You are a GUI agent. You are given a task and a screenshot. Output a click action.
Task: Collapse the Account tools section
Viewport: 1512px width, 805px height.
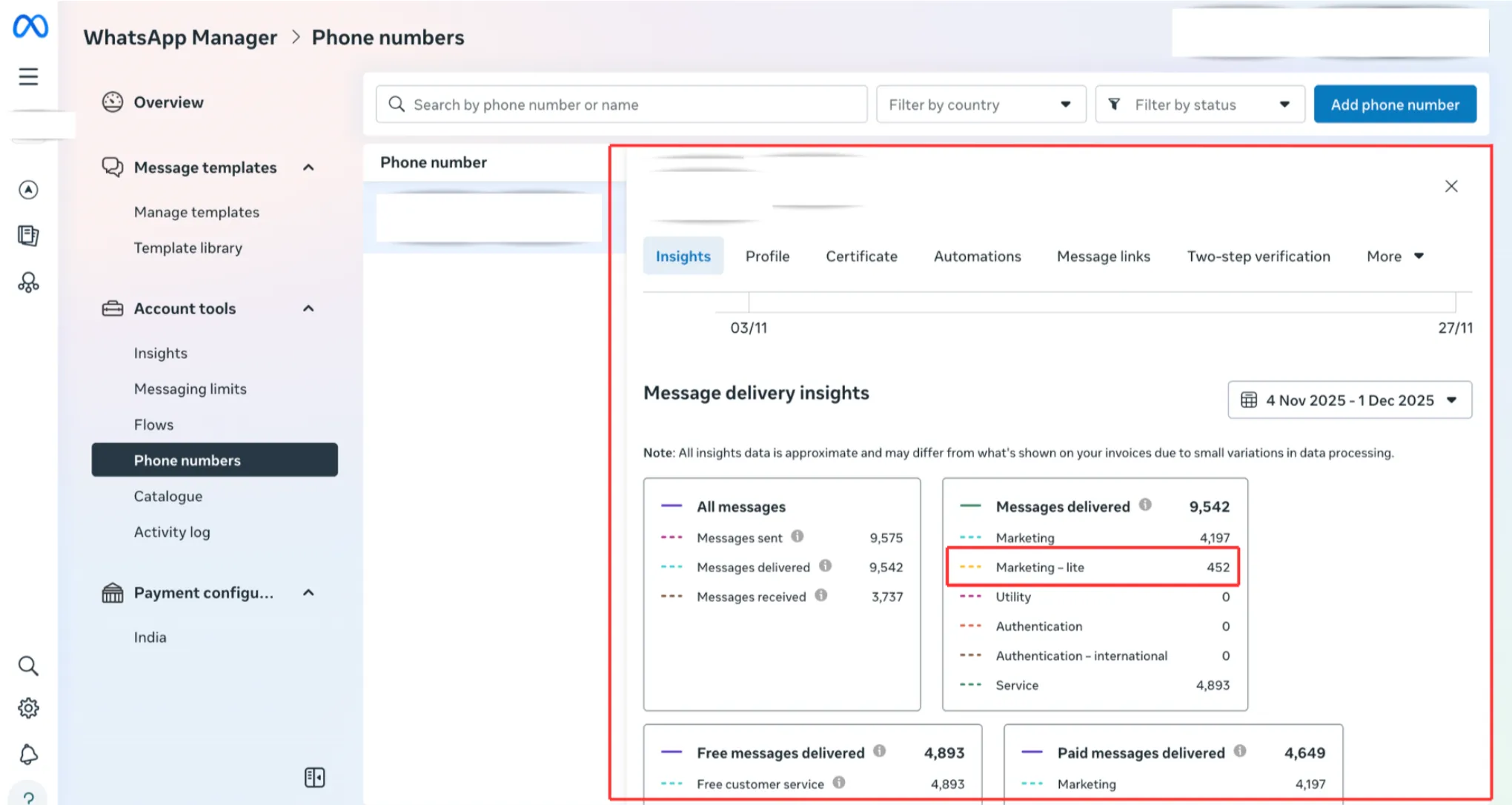[309, 308]
